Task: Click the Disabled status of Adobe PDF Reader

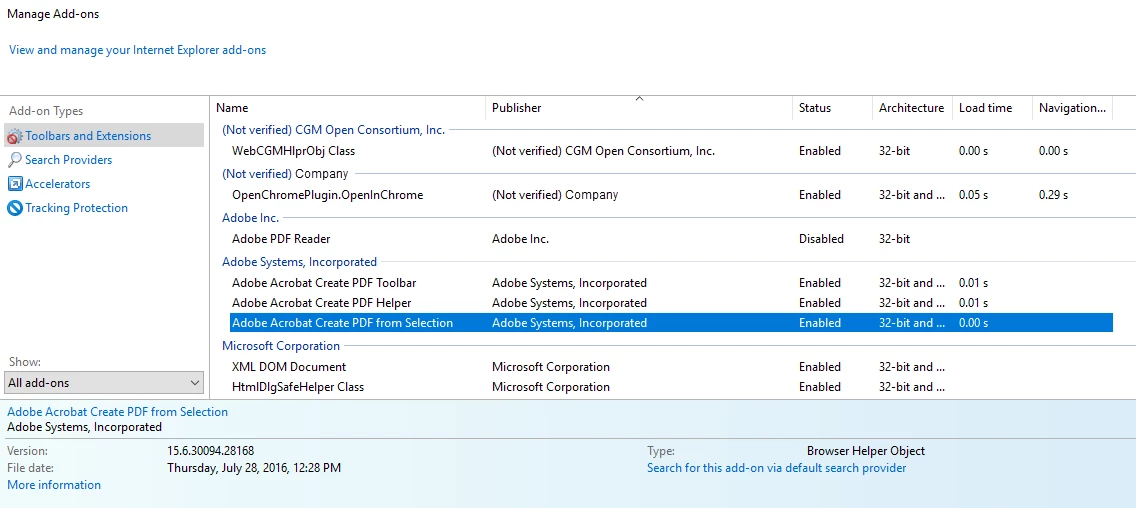Action: (821, 238)
